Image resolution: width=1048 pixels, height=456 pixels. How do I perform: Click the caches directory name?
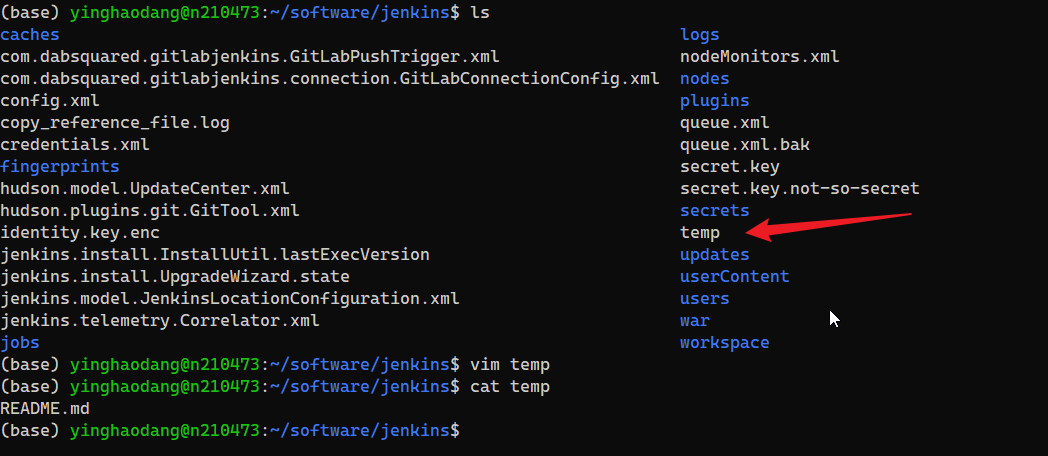click(x=30, y=35)
